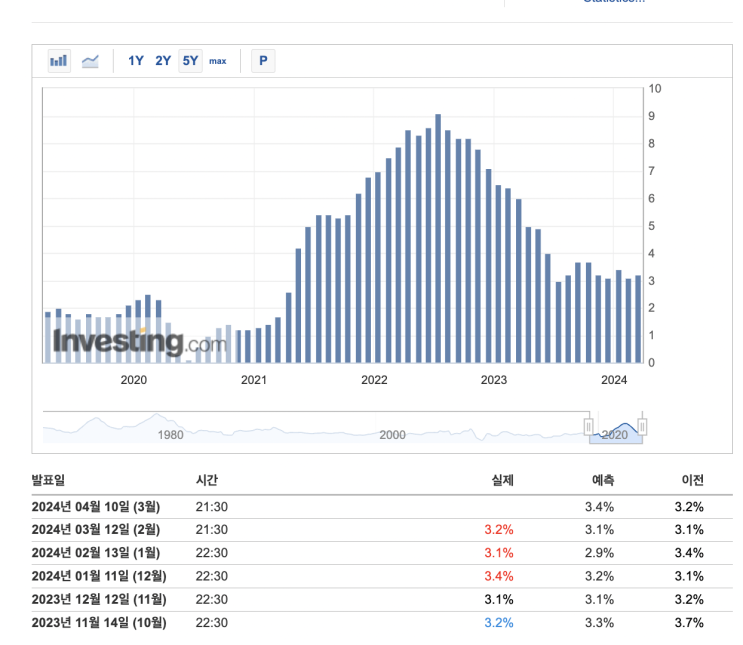Select row 2024년 03월 12일 (2월)
The height and width of the screenshot is (645, 743).
382,530
